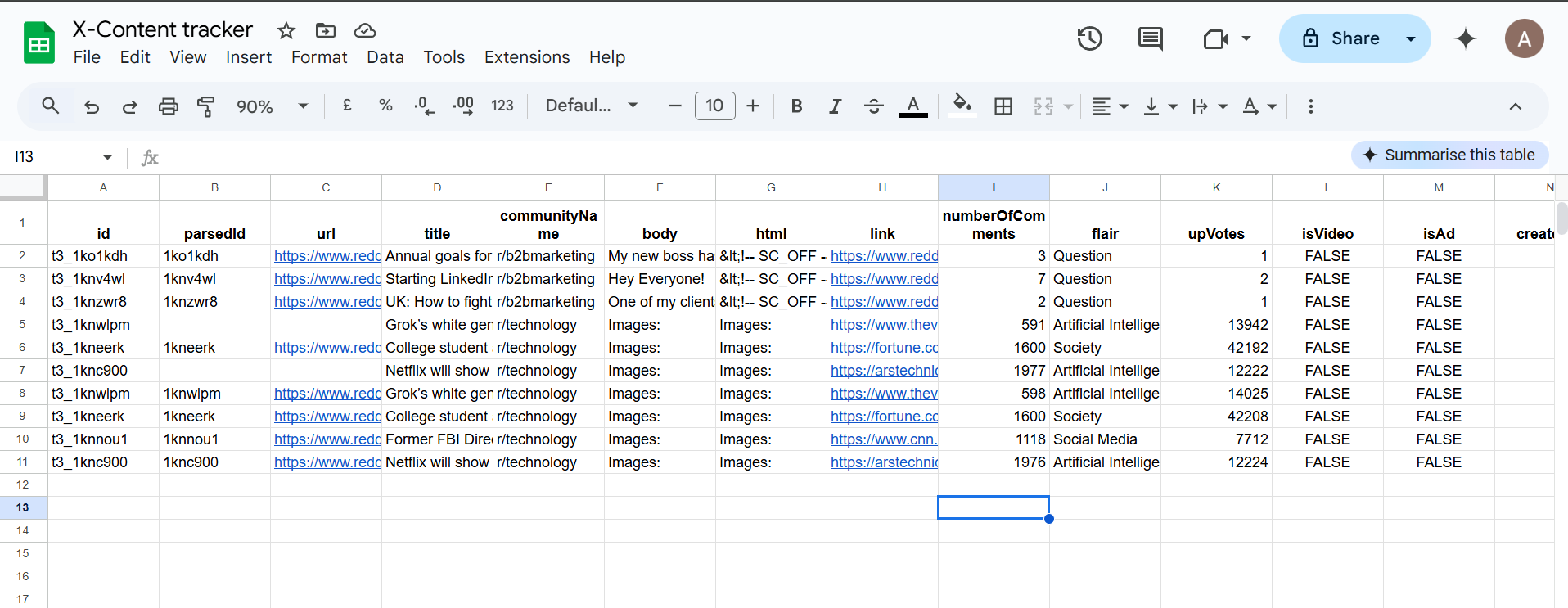The height and width of the screenshot is (608, 1568).
Task: Open the Extensions menu
Action: tap(527, 57)
